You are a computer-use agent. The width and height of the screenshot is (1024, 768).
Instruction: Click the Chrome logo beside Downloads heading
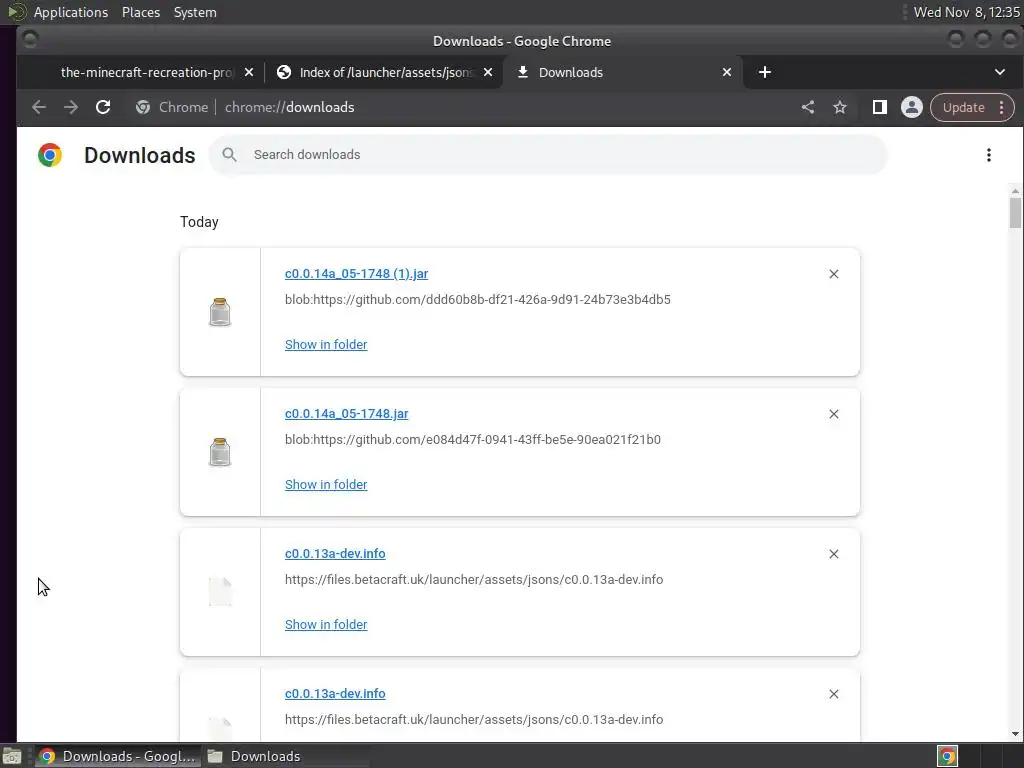coord(50,155)
